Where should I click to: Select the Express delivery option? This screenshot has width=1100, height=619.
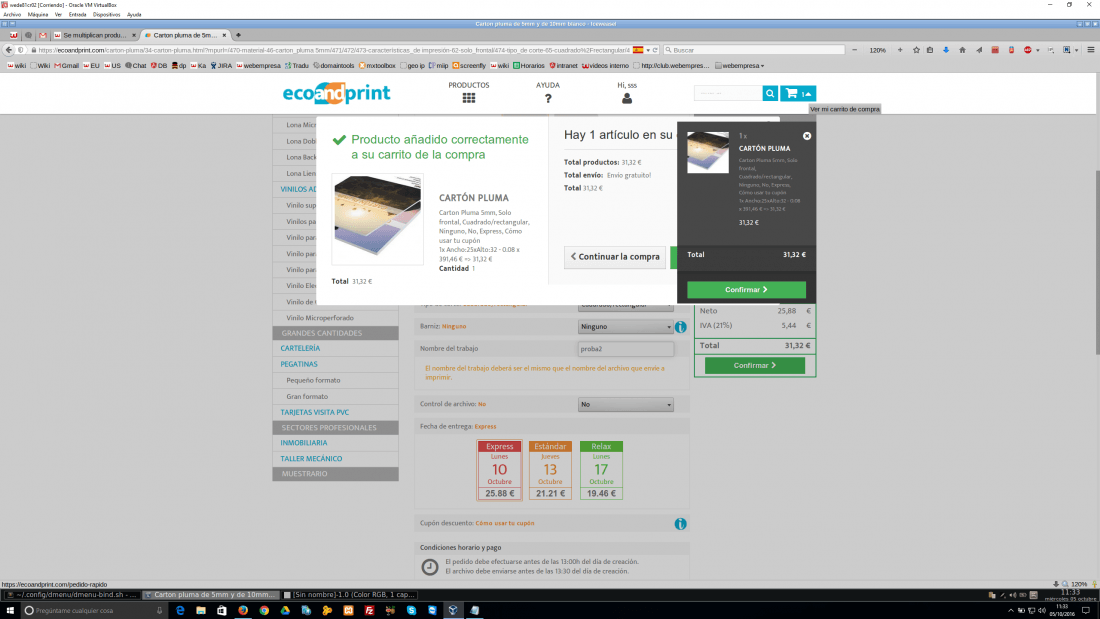coord(499,470)
